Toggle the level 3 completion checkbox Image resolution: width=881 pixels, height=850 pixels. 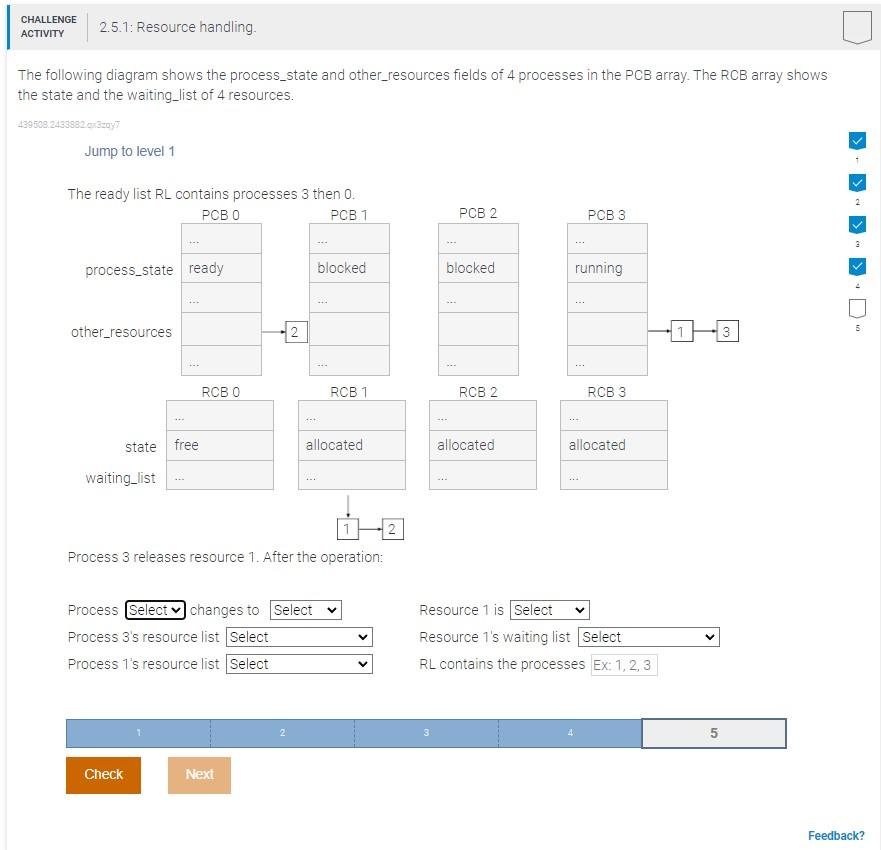pyautogui.click(x=857, y=224)
